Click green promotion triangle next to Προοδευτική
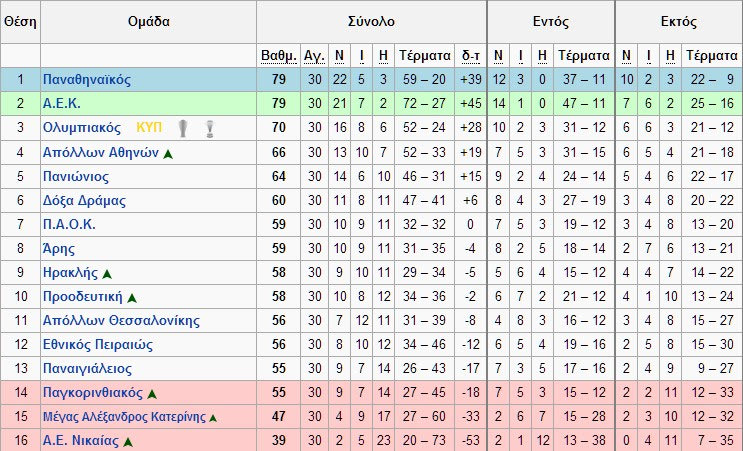 click(x=132, y=297)
